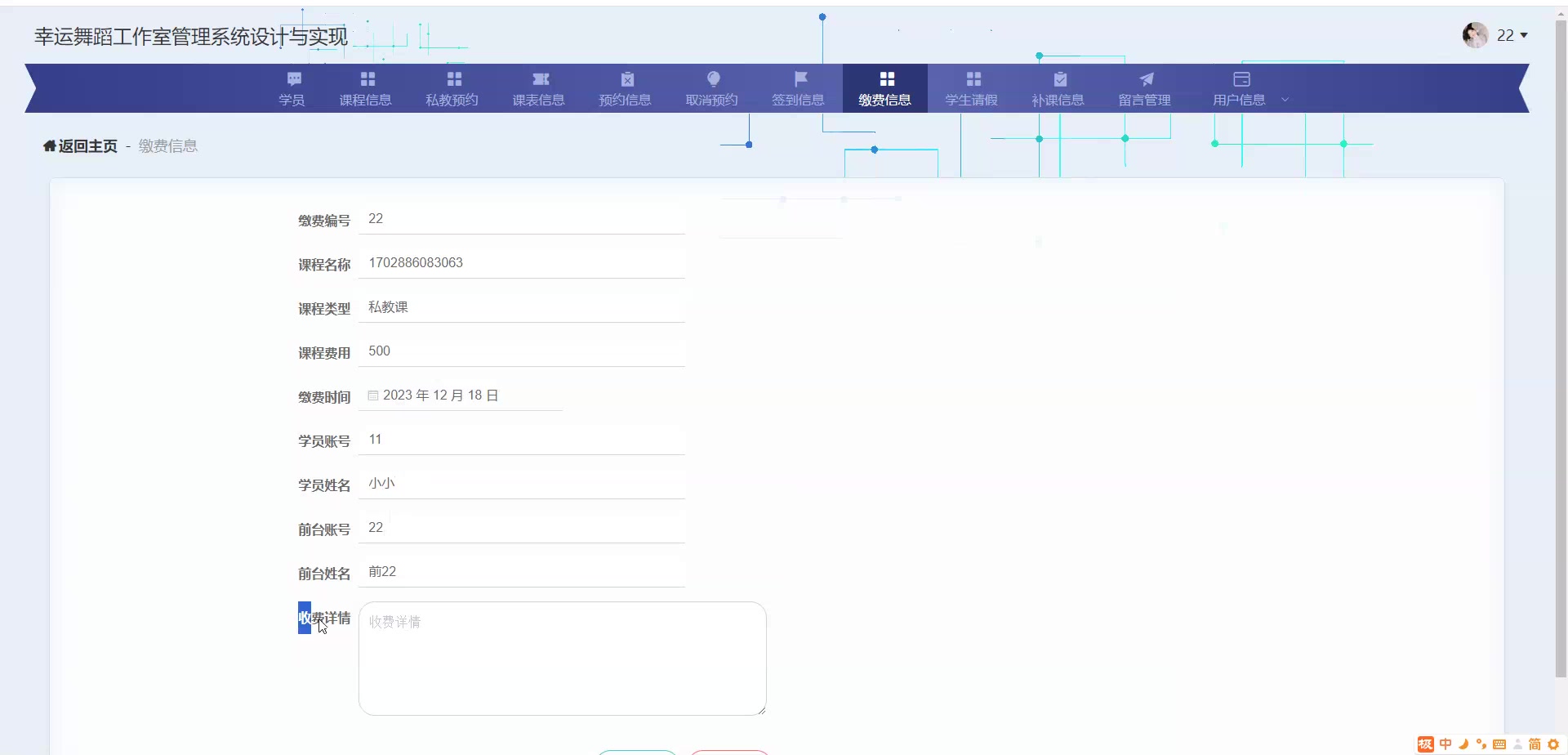
Task: Open the IME soft keyboard icon
Action: (x=1499, y=744)
